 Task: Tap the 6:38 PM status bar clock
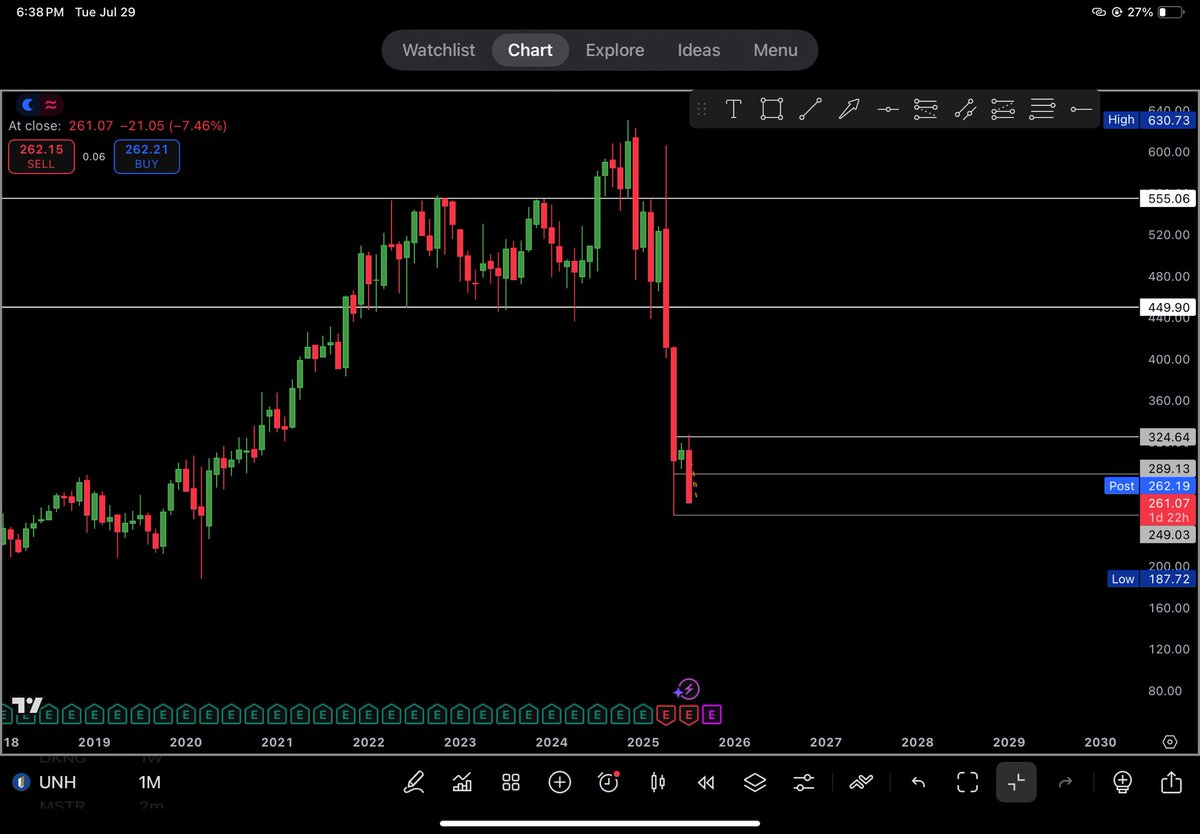[39, 12]
